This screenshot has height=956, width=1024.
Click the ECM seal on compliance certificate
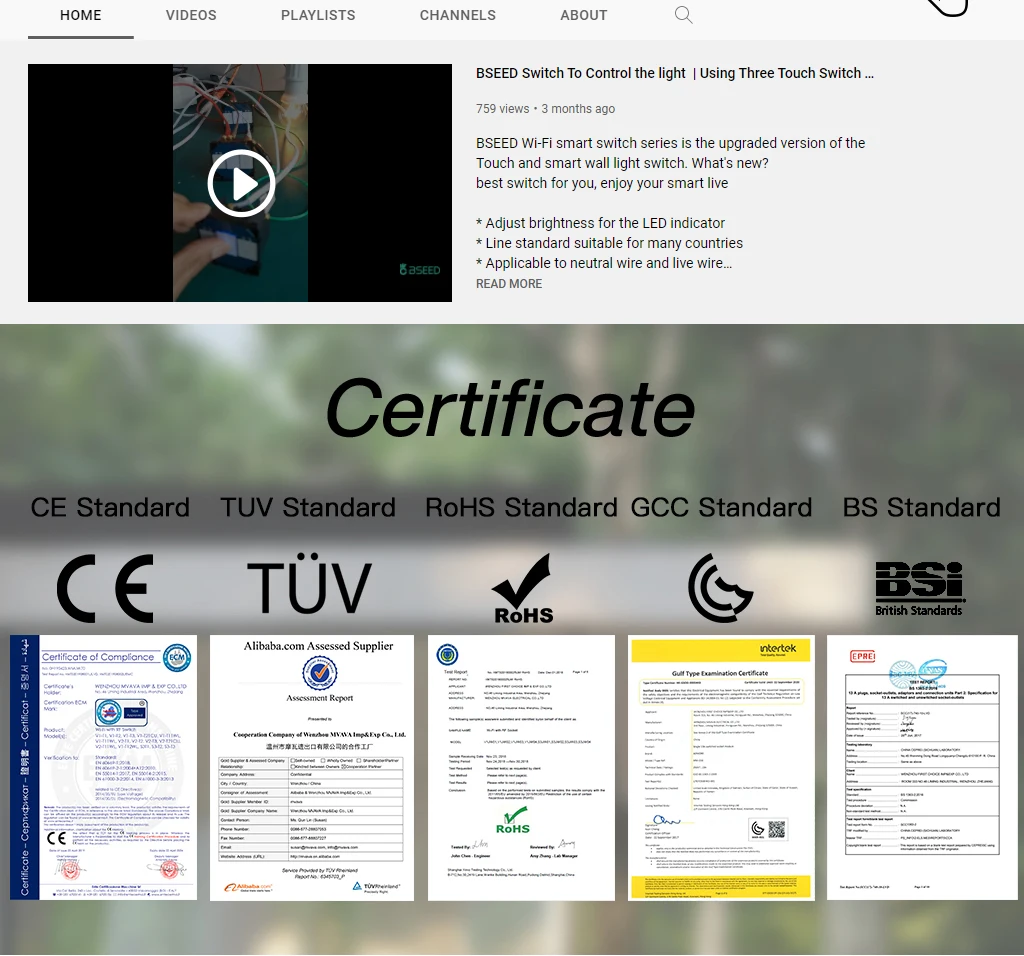[177, 658]
